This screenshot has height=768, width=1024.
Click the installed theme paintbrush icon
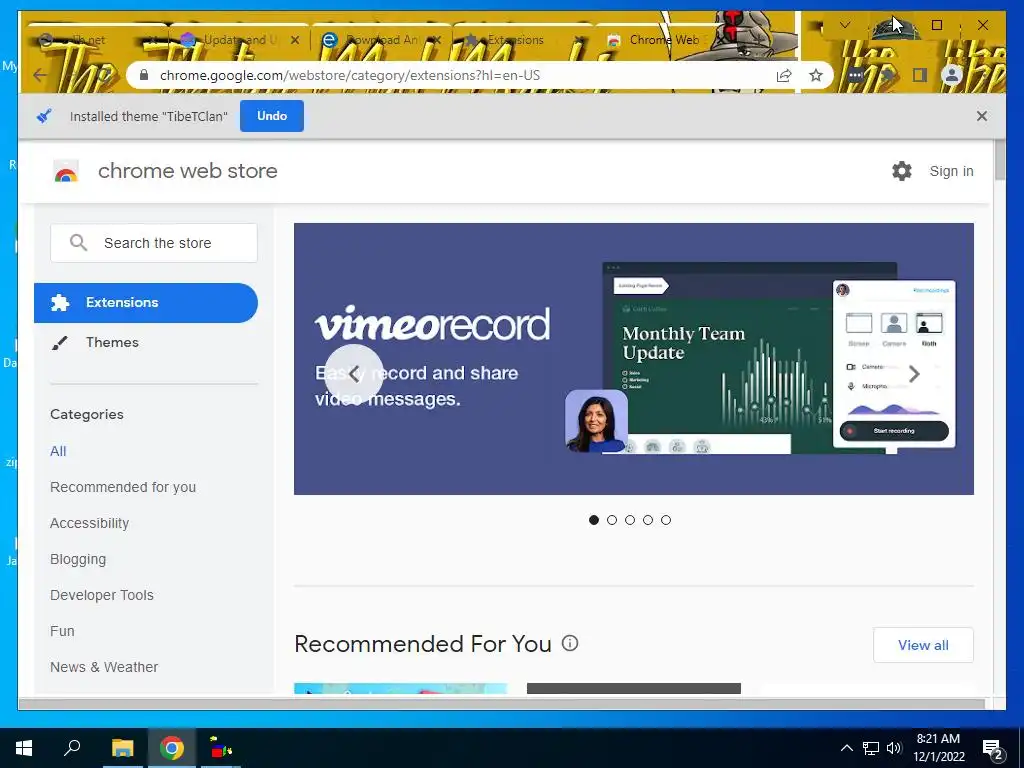(44, 116)
